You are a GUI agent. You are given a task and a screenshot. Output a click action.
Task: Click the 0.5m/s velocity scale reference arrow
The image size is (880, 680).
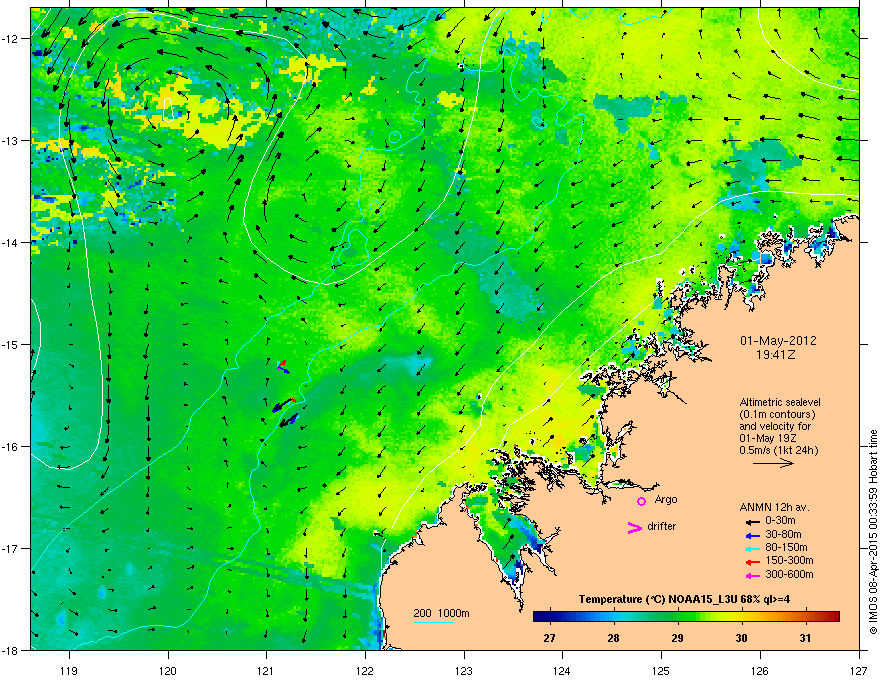click(x=773, y=463)
